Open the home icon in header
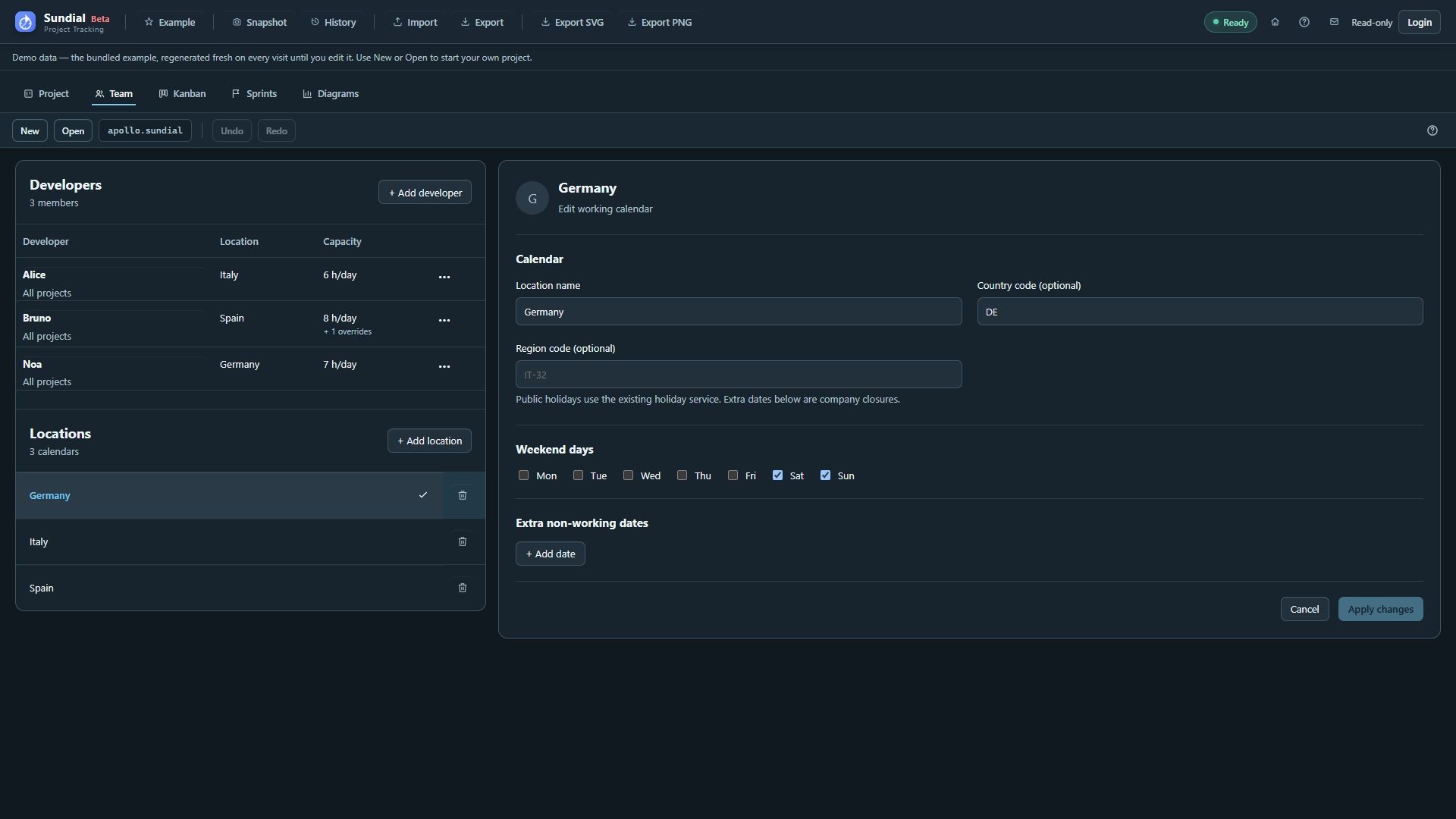Screen dimensions: 1456x819 (1275, 22)
